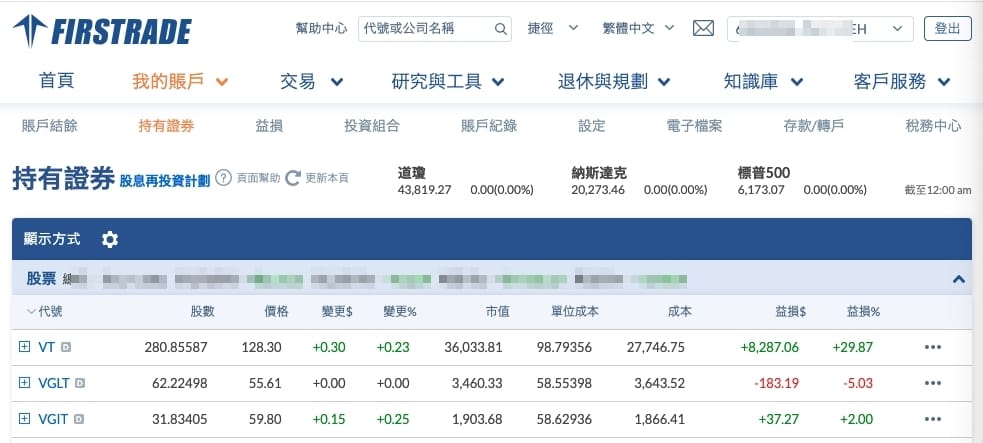Click the VT market value 36,033.81
This screenshot has height=443, width=983.
pyautogui.click(x=473, y=347)
